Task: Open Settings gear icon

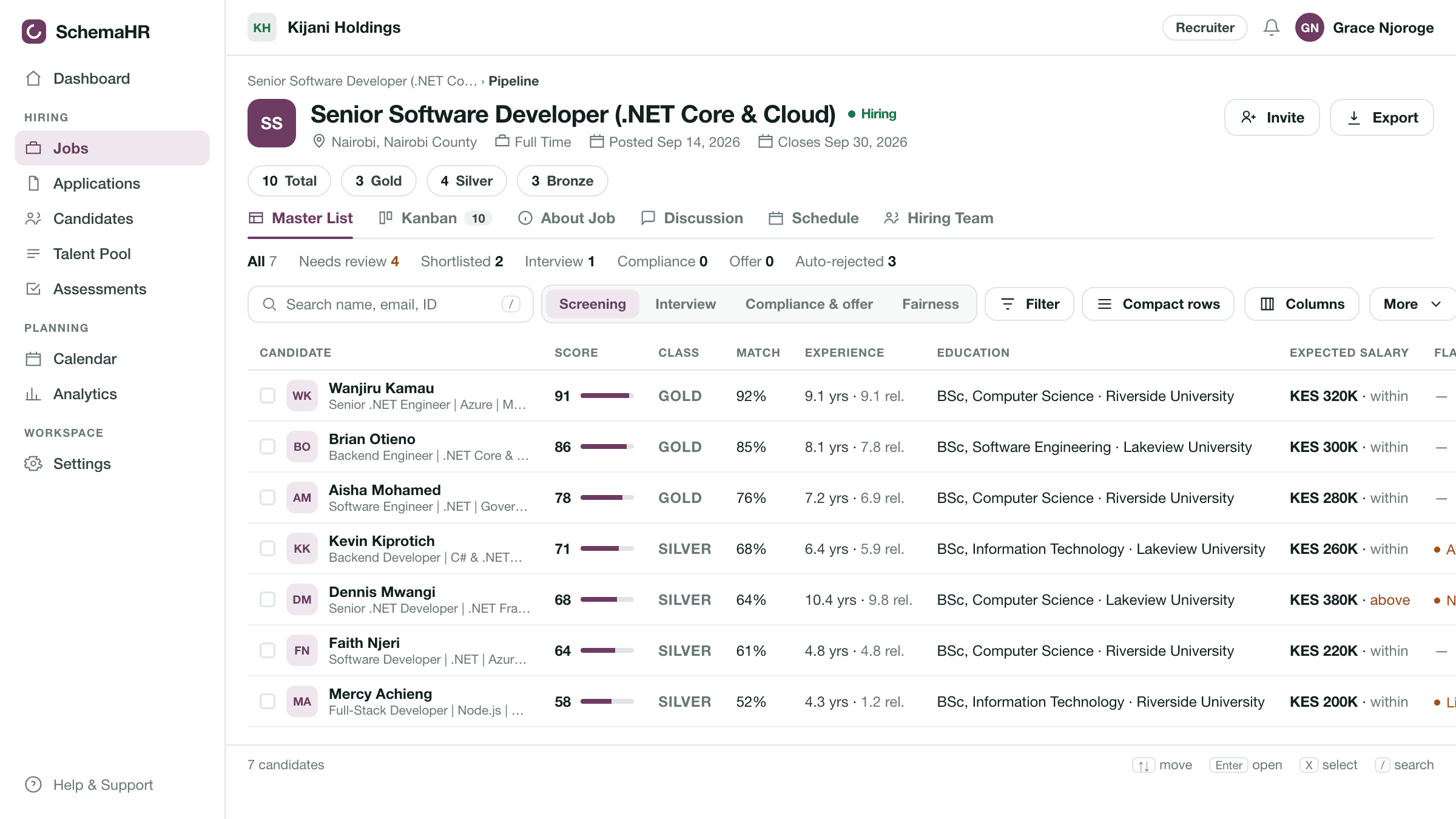Action: click(33, 463)
